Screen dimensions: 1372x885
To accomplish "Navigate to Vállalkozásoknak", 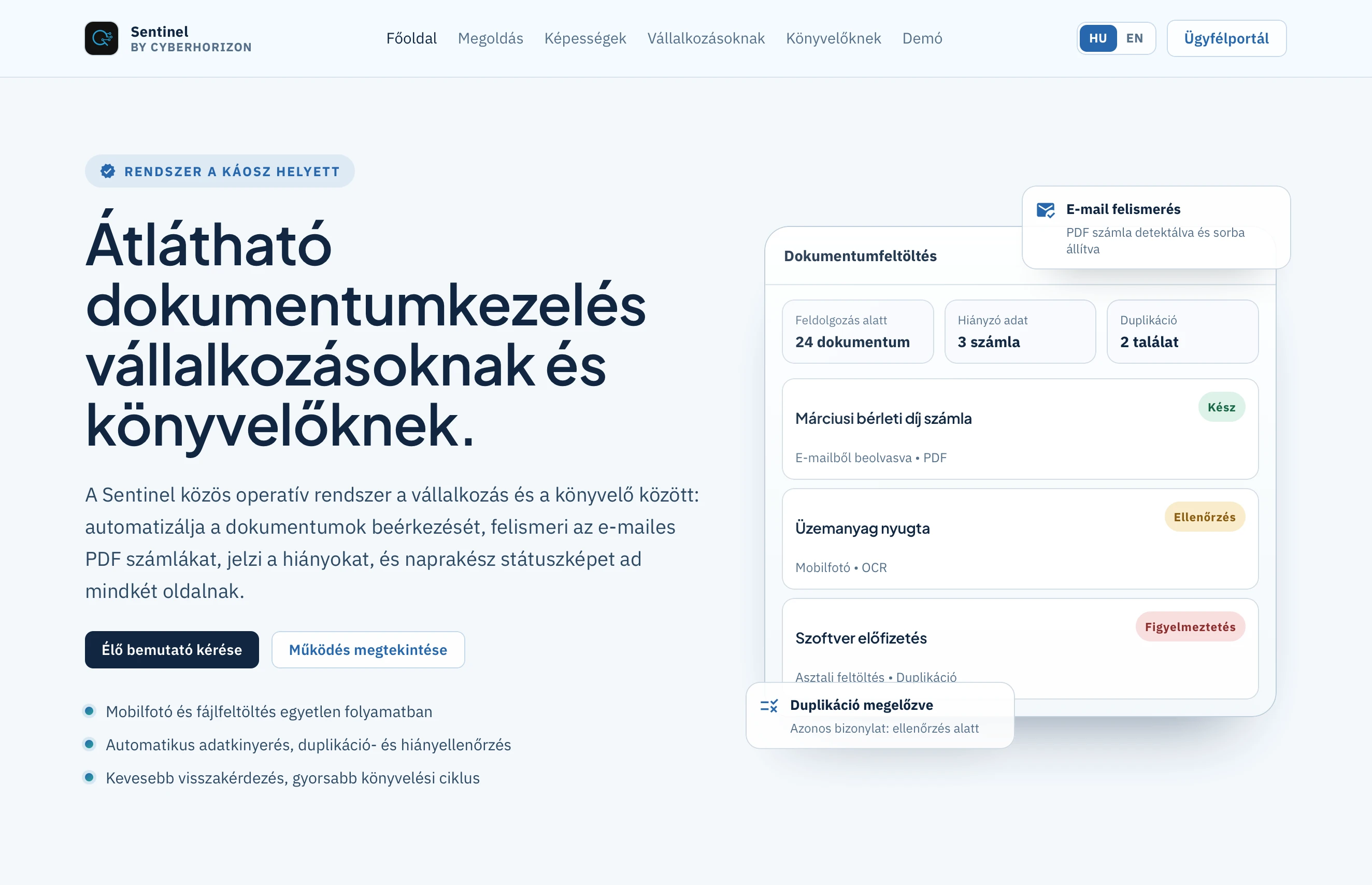I will tap(706, 38).
